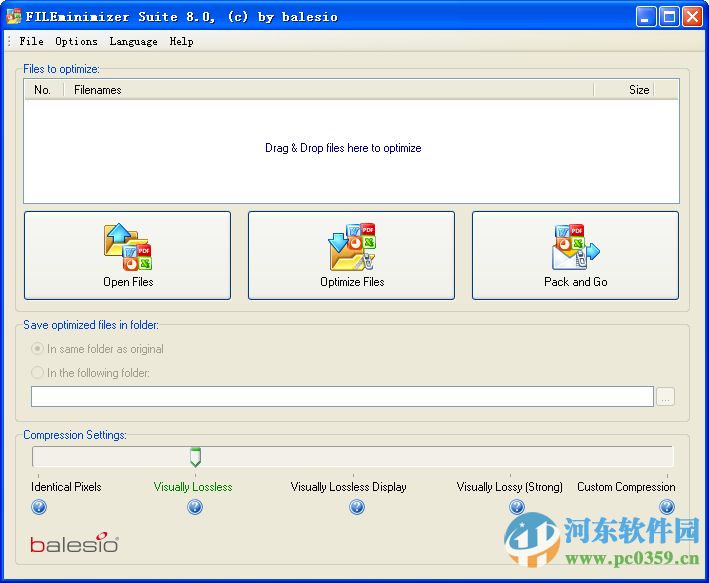The width and height of the screenshot is (709, 583).
Task: Close the FILEminimizer window
Action: [x=692, y=17]
